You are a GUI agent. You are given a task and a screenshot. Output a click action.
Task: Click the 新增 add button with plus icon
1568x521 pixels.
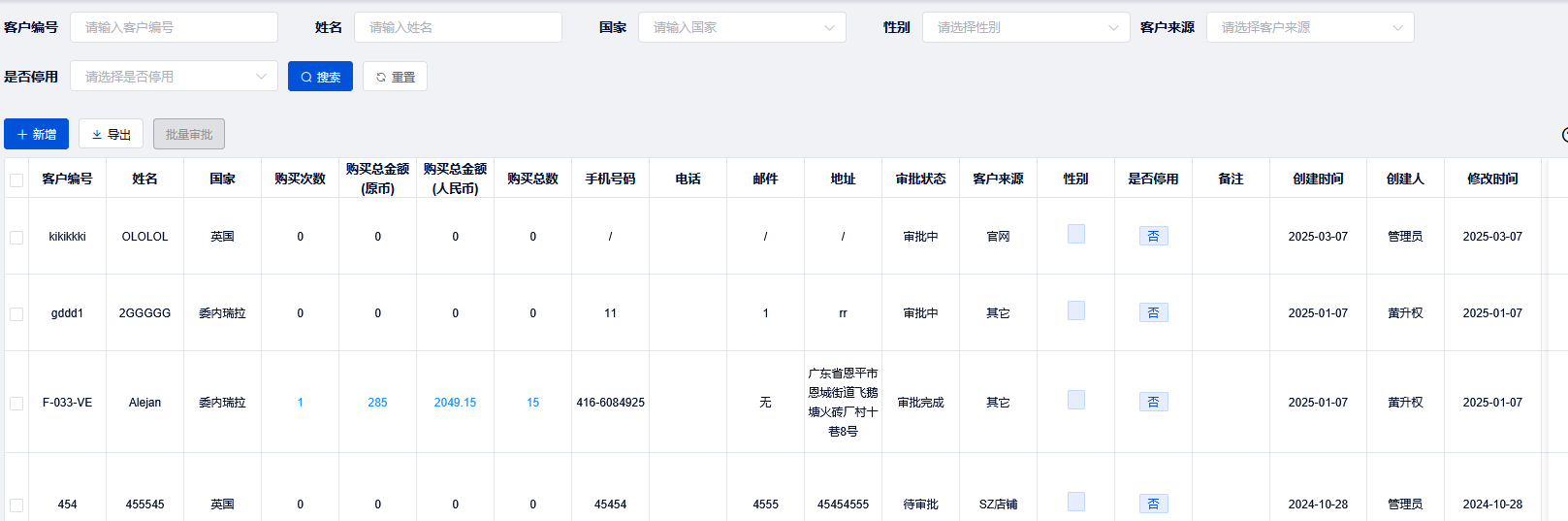point(36,135)
